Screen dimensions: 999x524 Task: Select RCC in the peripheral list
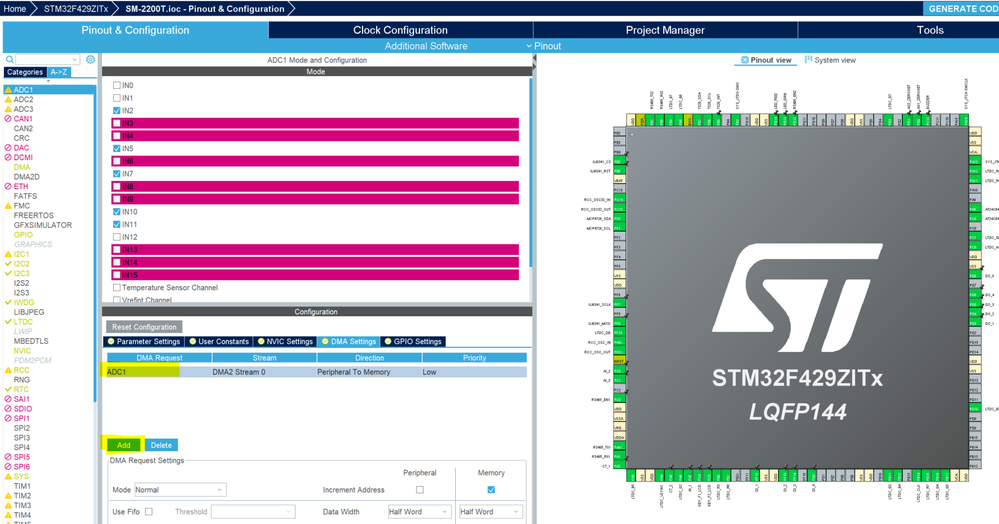point(21,370)
